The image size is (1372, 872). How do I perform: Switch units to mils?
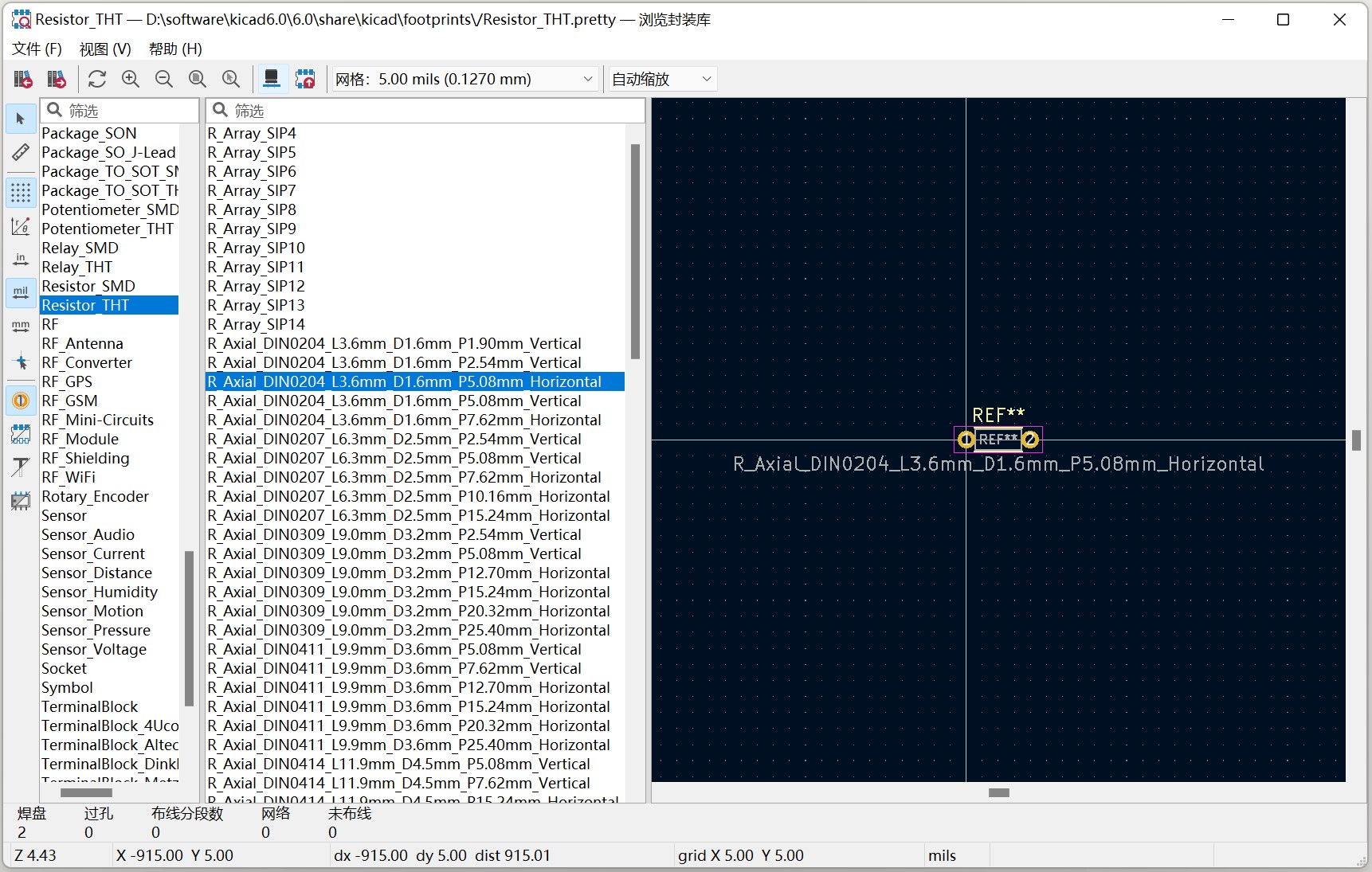click(21, 293)
